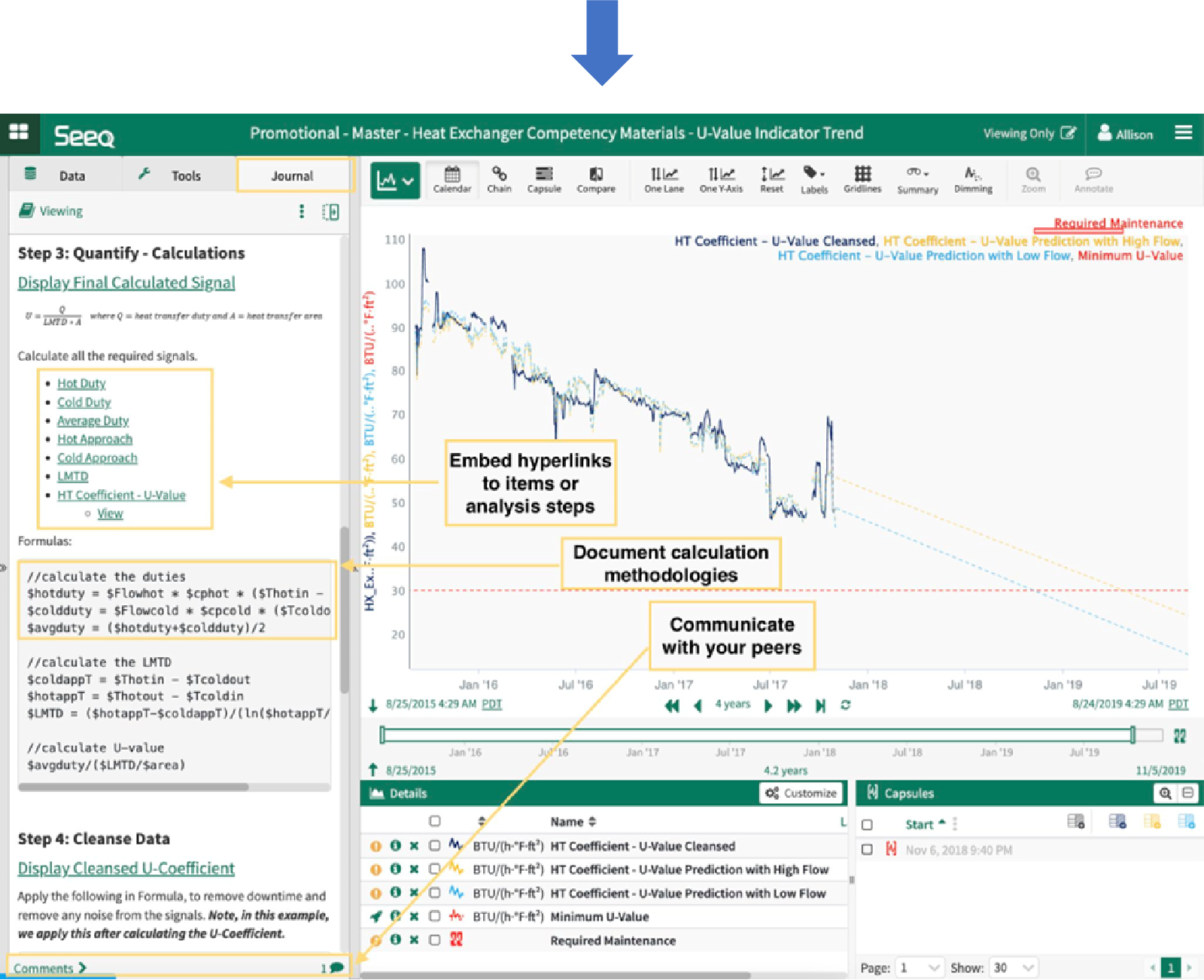Select the Chain view tool
The image size is (1204, 980).
tap(499, 180)
